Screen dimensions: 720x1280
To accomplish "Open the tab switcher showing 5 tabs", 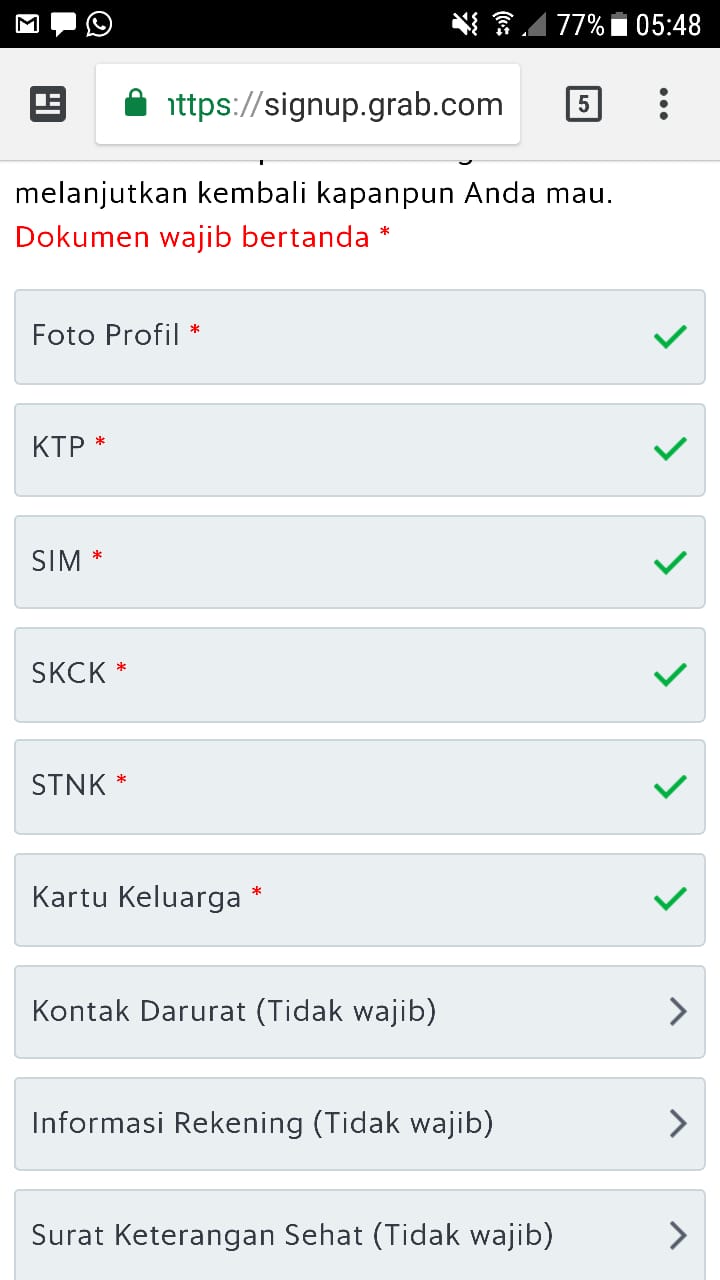I will point(584,104).
